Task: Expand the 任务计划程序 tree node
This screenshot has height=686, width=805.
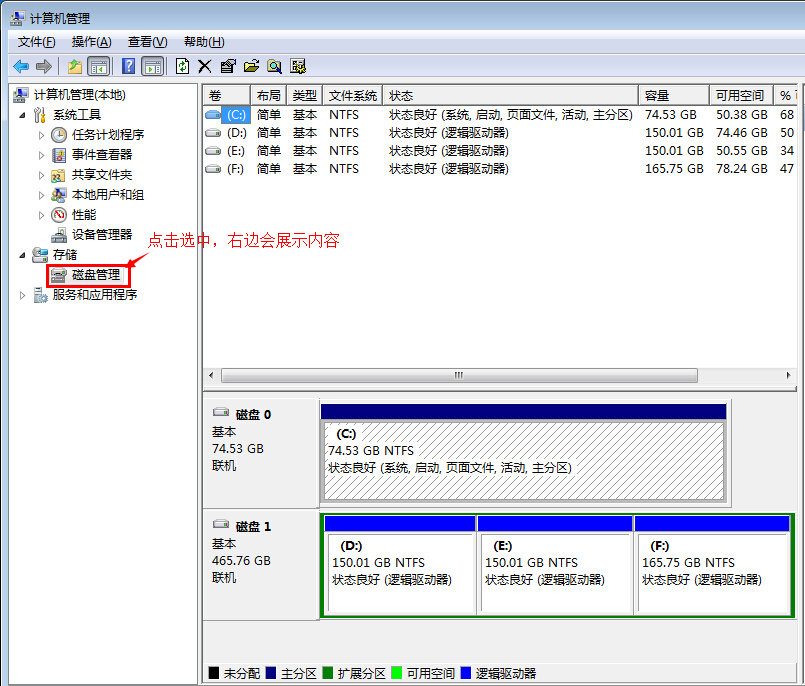Action: click(x=41, y=135)
